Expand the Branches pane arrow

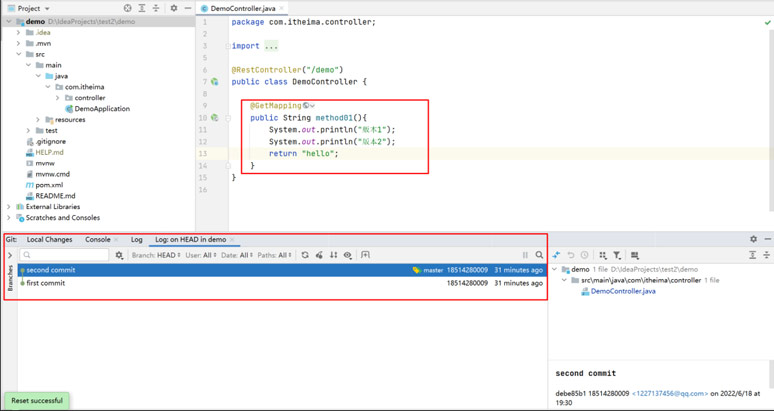point(10,255)
